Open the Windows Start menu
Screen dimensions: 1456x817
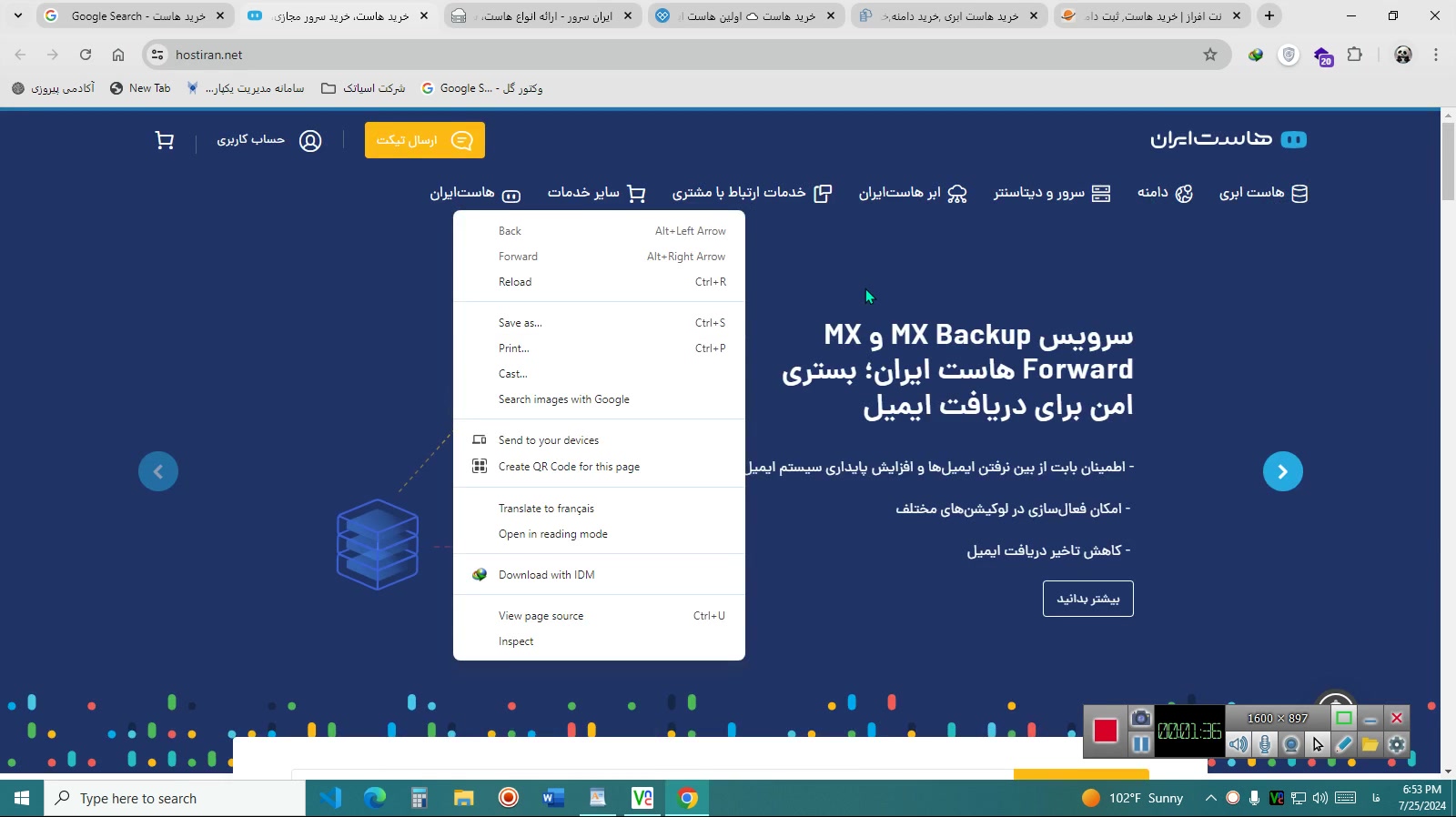[x=22, y=798]
